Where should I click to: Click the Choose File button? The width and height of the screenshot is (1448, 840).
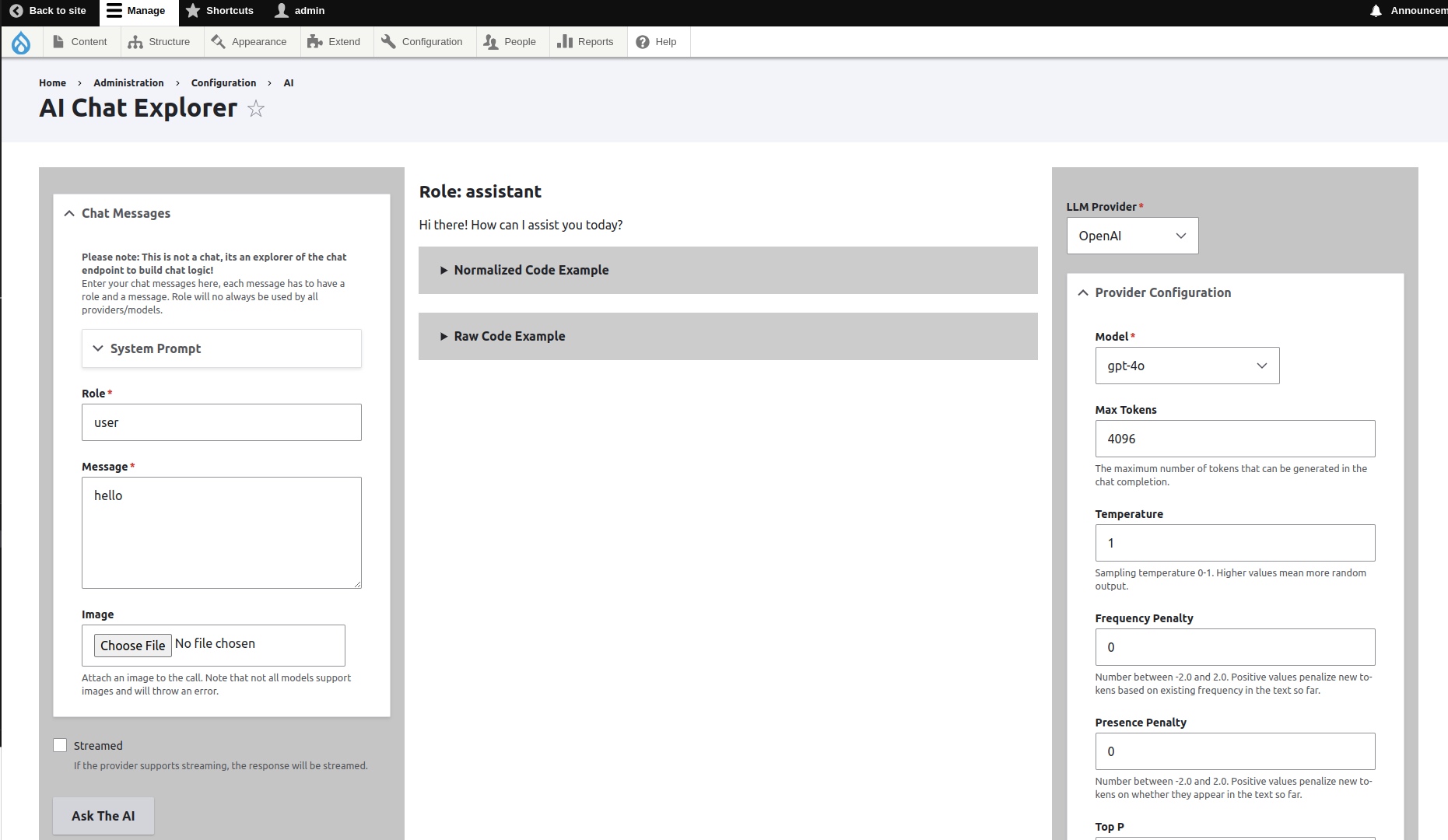133,646
